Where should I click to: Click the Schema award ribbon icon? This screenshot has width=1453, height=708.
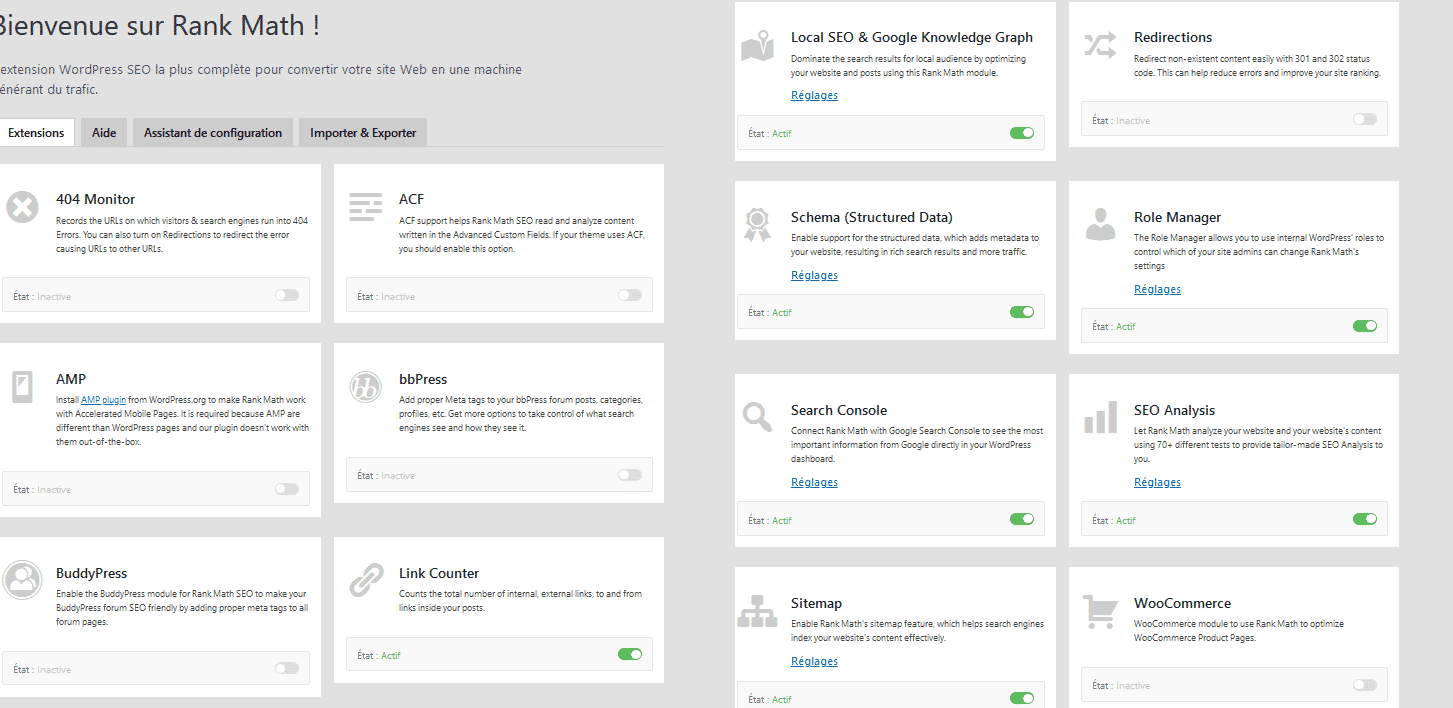coord(756,224)
